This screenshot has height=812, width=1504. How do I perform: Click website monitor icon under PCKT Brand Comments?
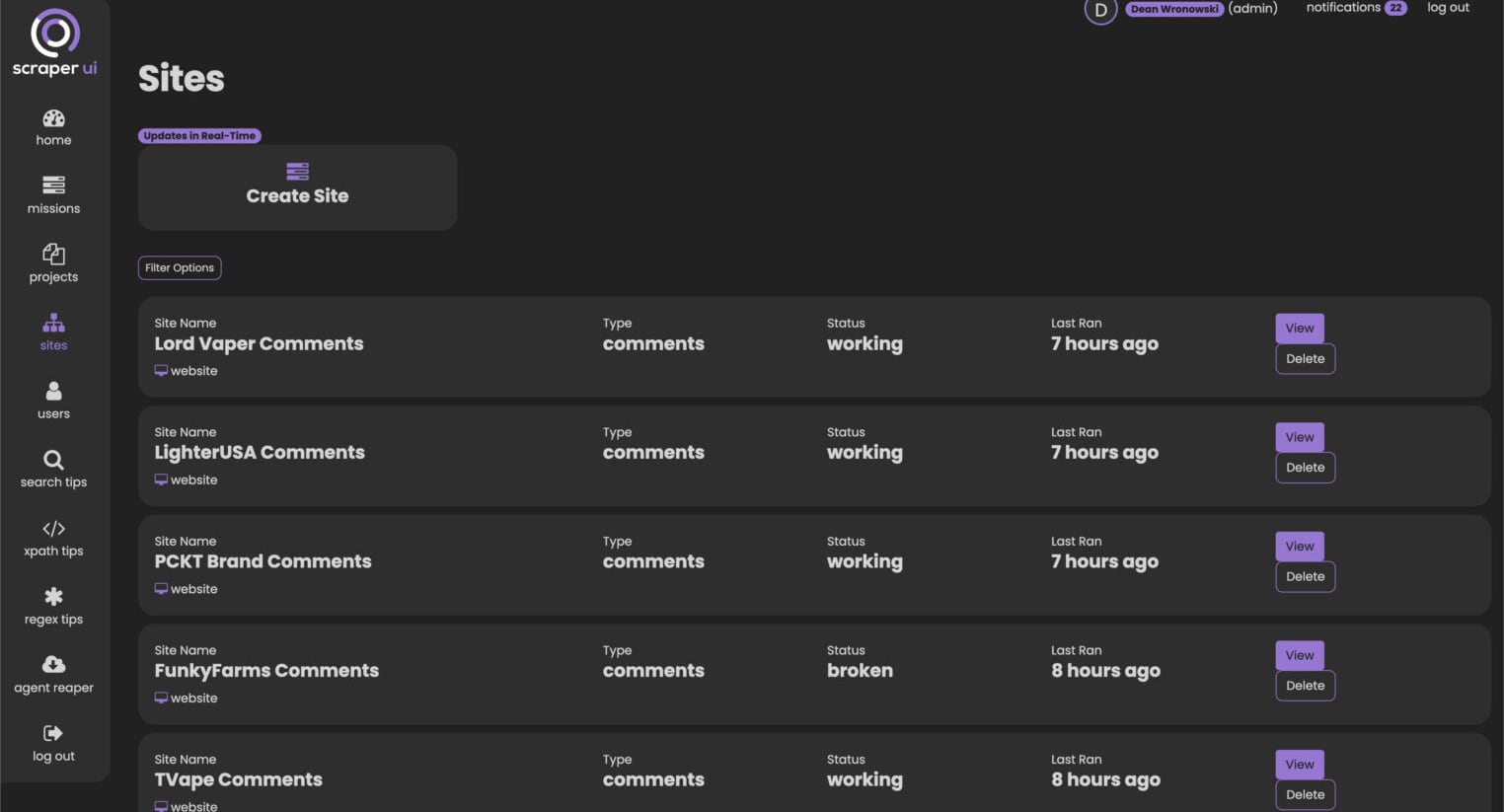coord(161,589)
